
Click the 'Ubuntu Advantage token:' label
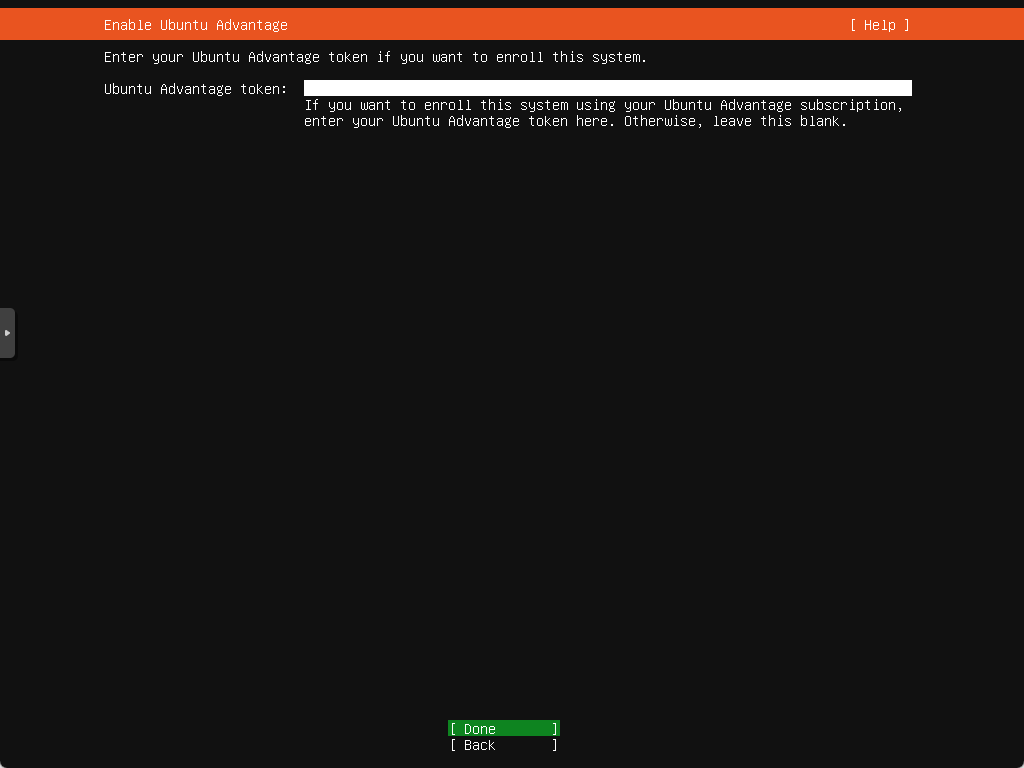tap(195, 89)
